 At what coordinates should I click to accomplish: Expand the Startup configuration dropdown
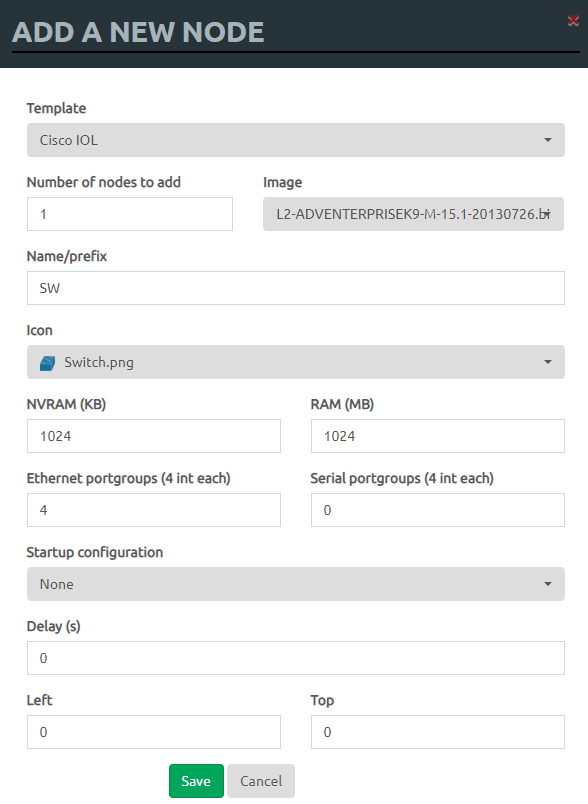(x=296, y=584)
